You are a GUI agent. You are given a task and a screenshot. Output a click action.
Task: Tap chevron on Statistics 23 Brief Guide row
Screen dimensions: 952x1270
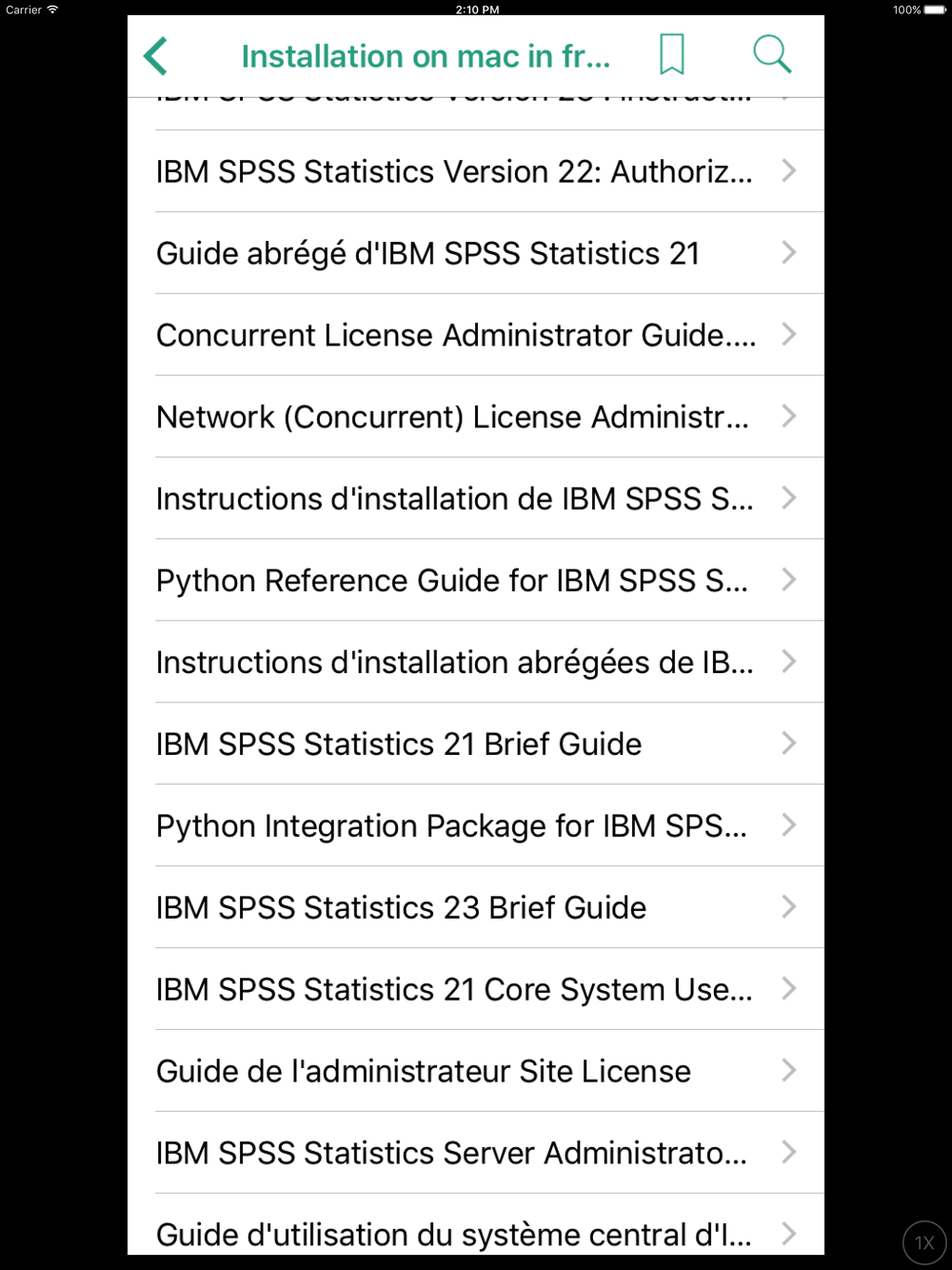click(789, 907)
